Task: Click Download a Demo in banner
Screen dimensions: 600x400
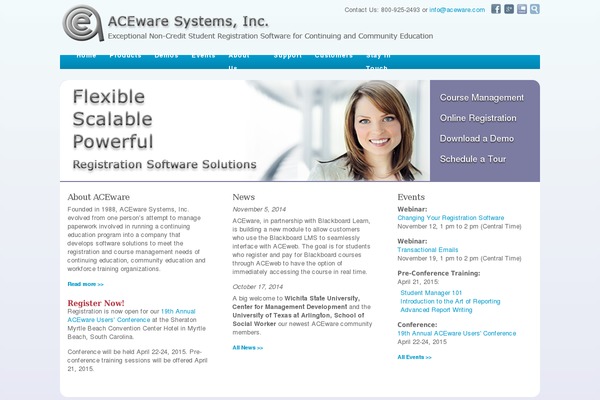Action: coord(476,139)
